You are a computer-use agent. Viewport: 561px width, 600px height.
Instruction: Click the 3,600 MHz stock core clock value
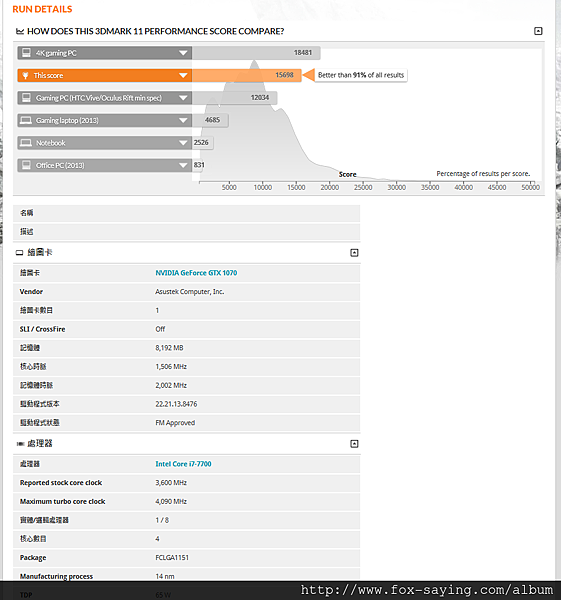(x=171, y=483)
